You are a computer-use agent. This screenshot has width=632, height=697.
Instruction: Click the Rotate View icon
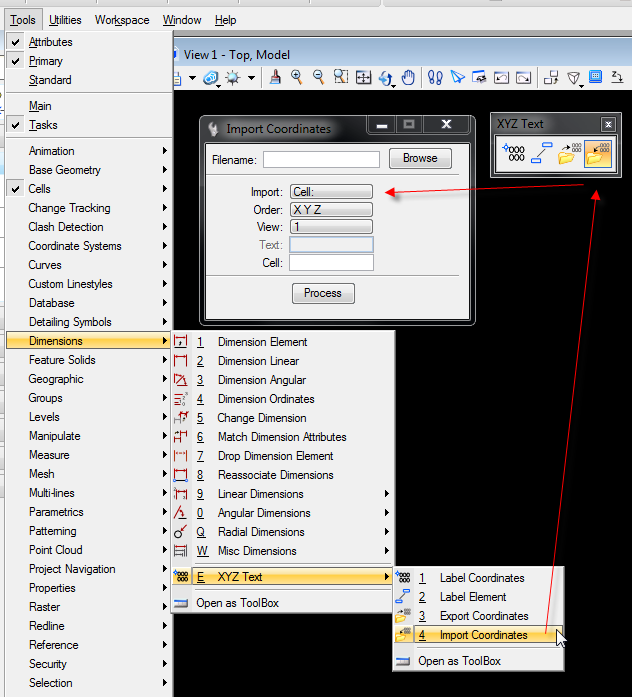386,78
